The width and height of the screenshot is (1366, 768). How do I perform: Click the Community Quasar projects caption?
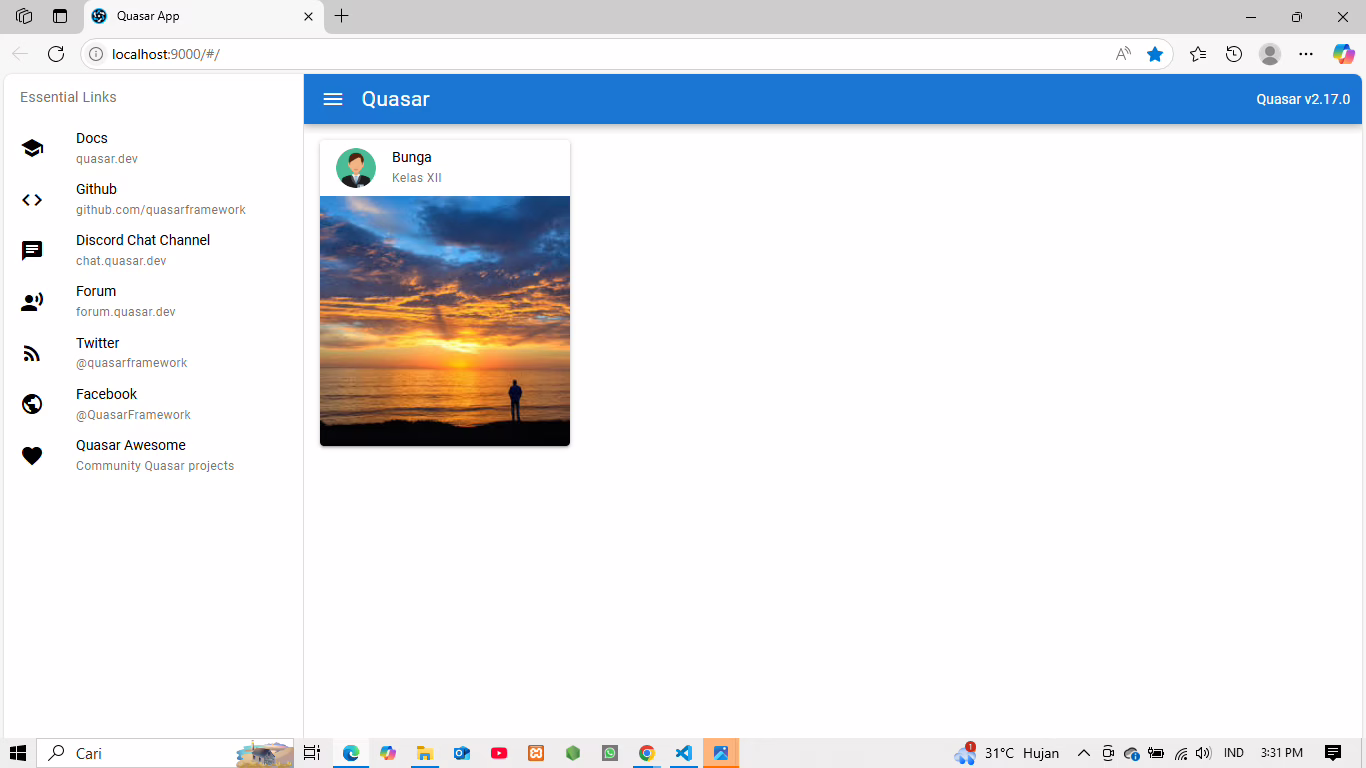tap(155, 466)
